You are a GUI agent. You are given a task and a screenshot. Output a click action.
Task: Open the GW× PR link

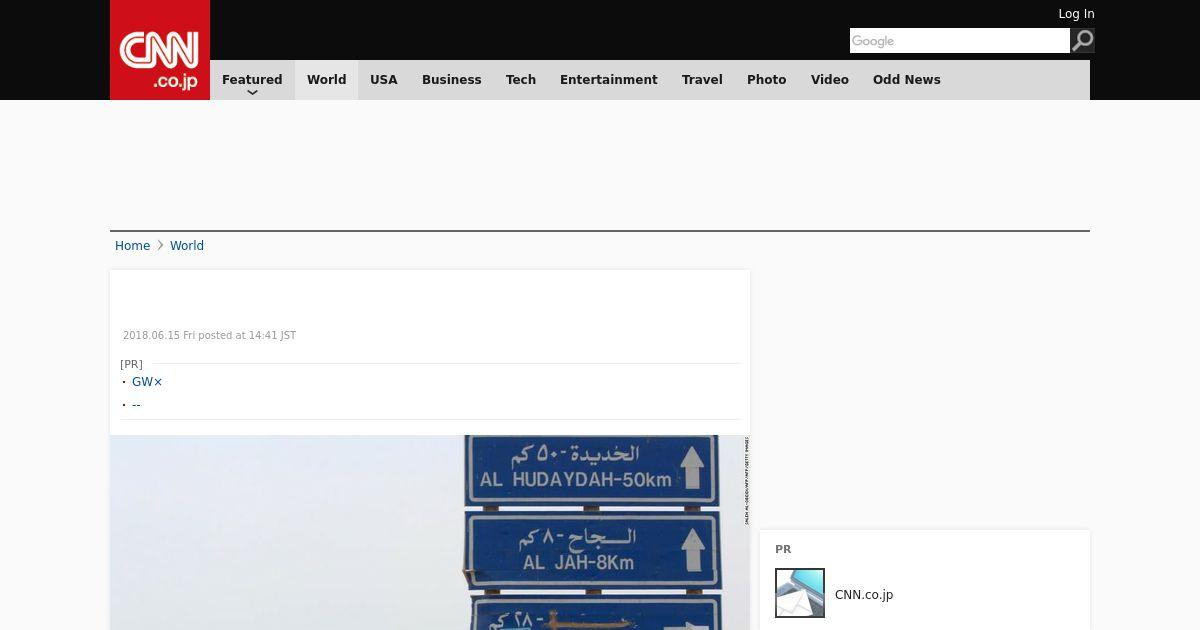click(147, 382)
